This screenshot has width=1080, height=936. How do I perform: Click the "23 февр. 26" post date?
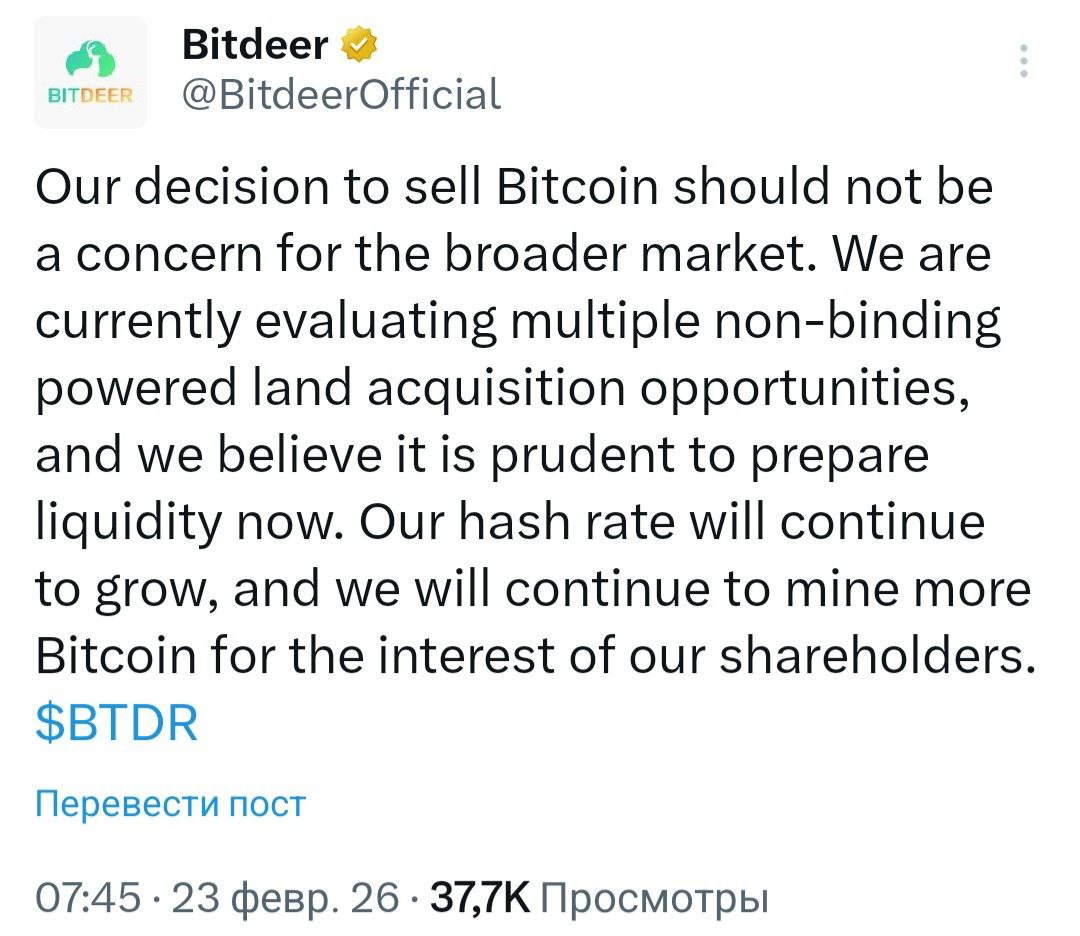pos(285,895)
